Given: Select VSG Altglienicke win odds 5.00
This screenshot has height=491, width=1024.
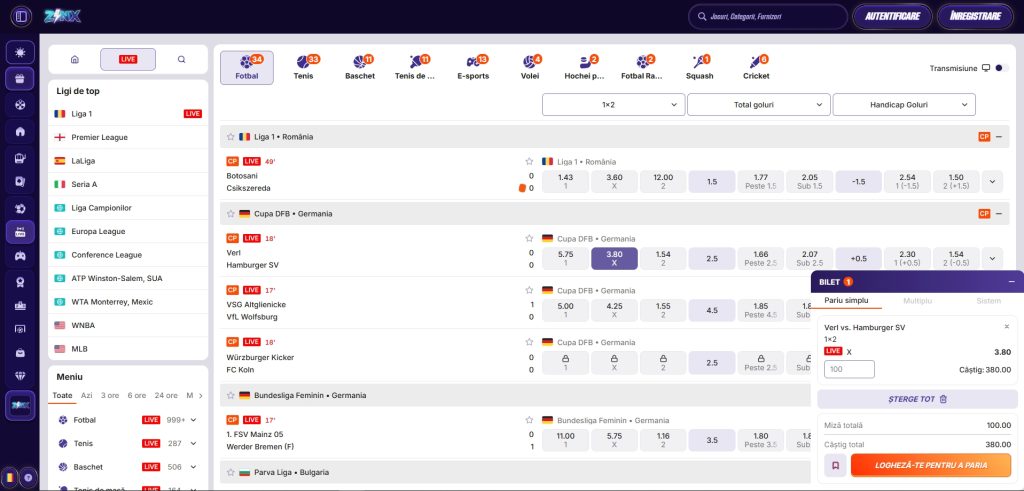Looking at the screenshot, I should [x=566, y=310].
